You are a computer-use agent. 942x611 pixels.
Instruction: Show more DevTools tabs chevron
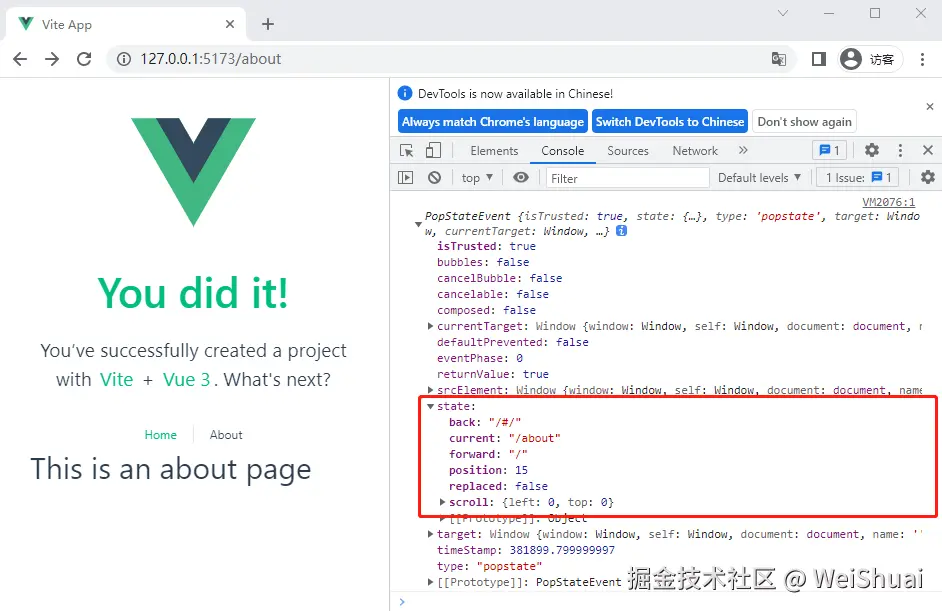tap(743, 150)
